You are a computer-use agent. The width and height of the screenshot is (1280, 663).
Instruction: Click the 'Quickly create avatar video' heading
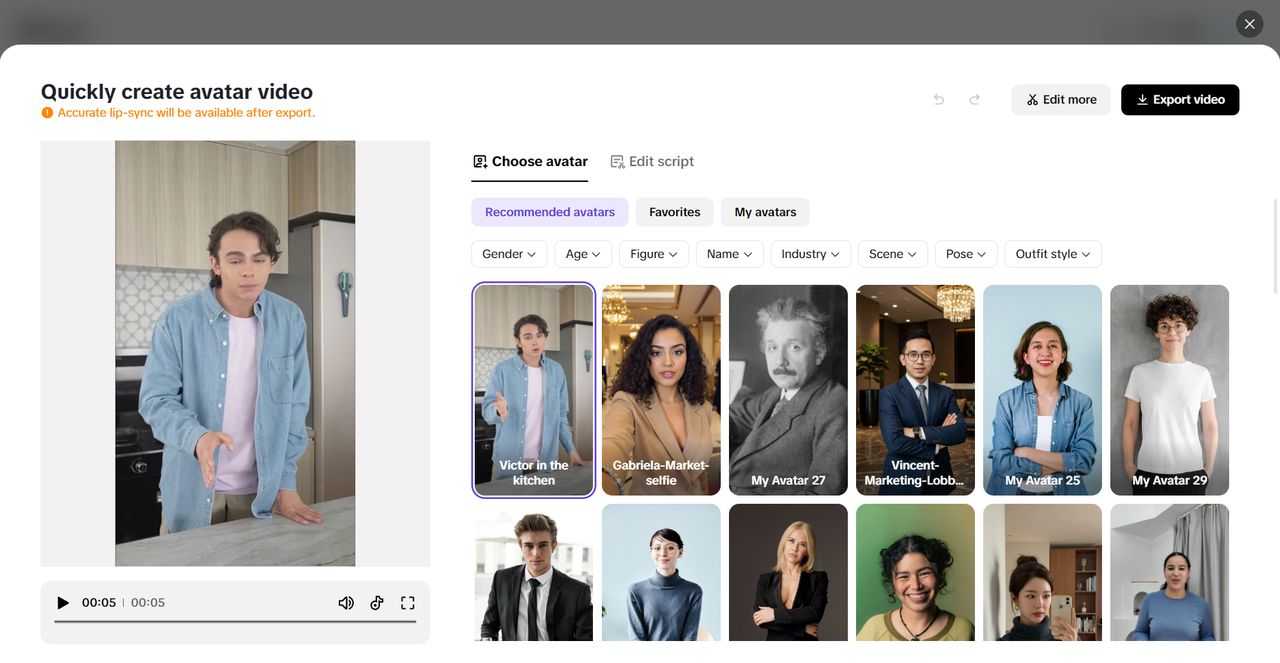177,92
